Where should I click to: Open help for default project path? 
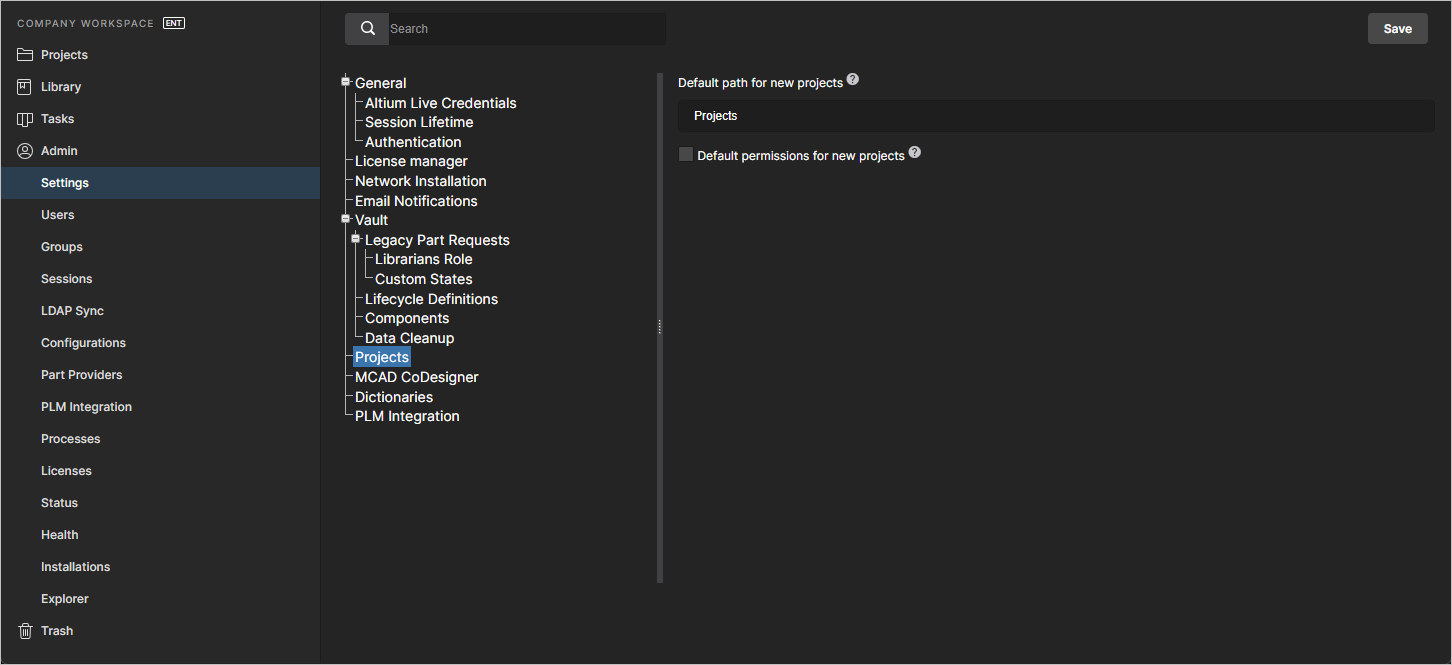pos(852,78)
